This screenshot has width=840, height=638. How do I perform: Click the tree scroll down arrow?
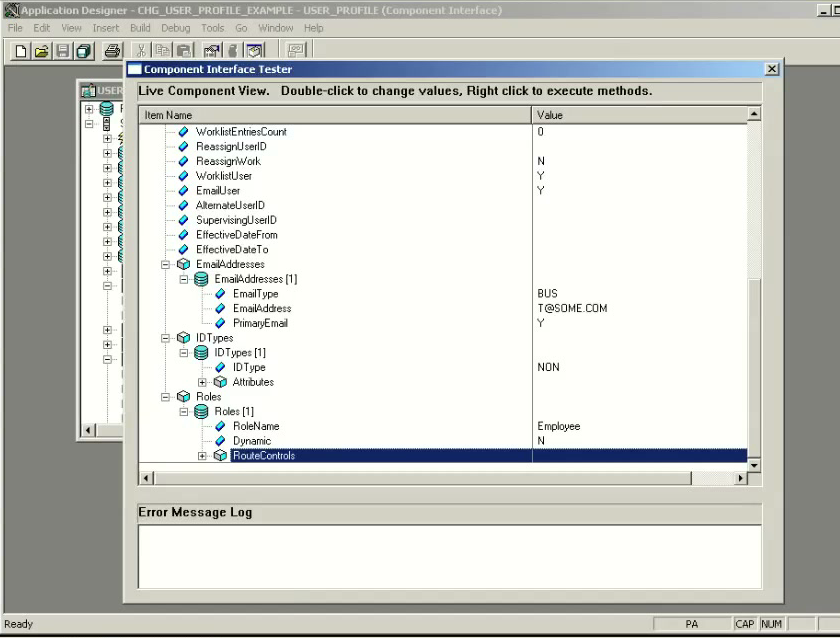754,465
